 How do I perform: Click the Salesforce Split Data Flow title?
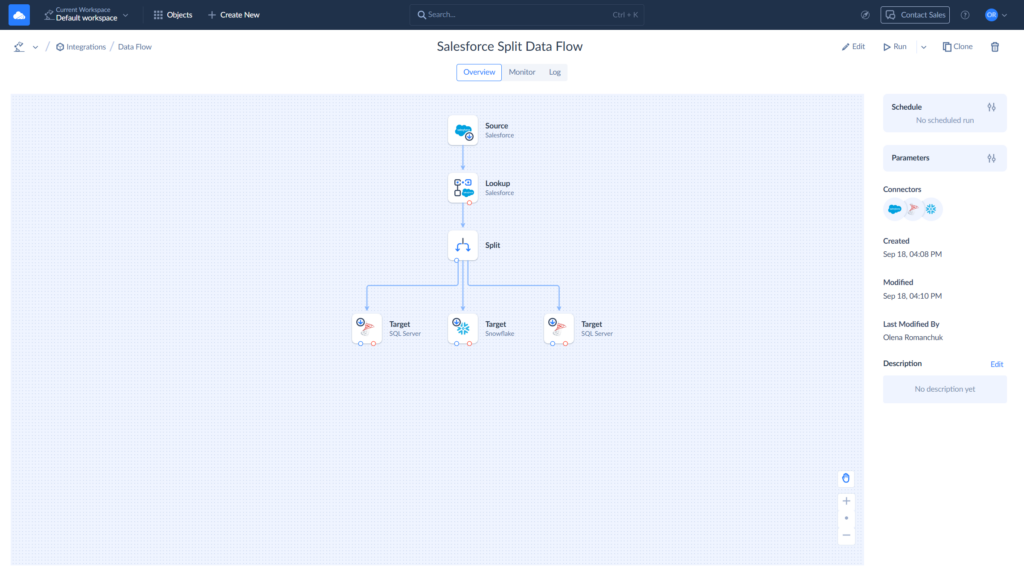point(509,46)
